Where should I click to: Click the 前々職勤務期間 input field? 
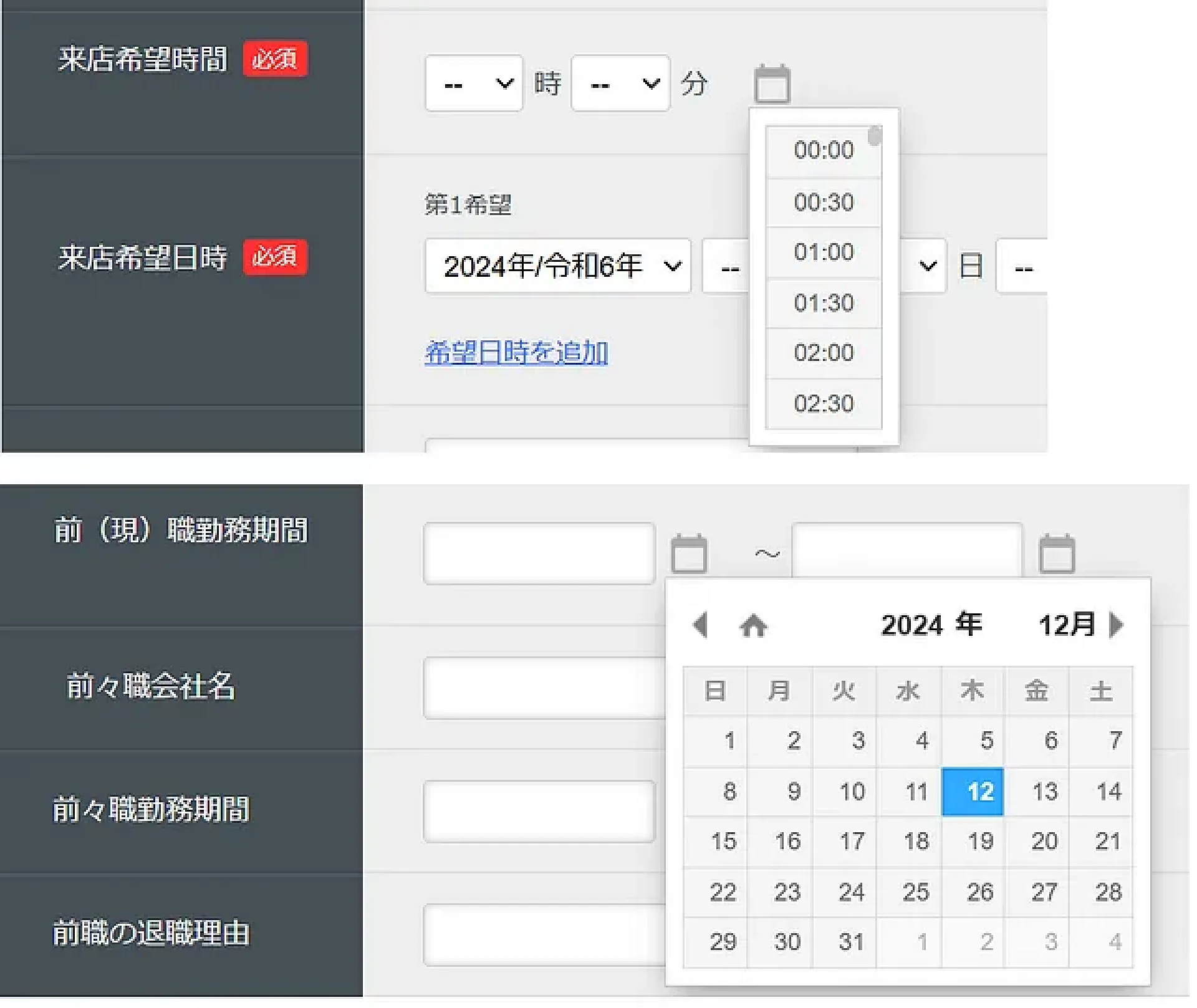point(539,812)
